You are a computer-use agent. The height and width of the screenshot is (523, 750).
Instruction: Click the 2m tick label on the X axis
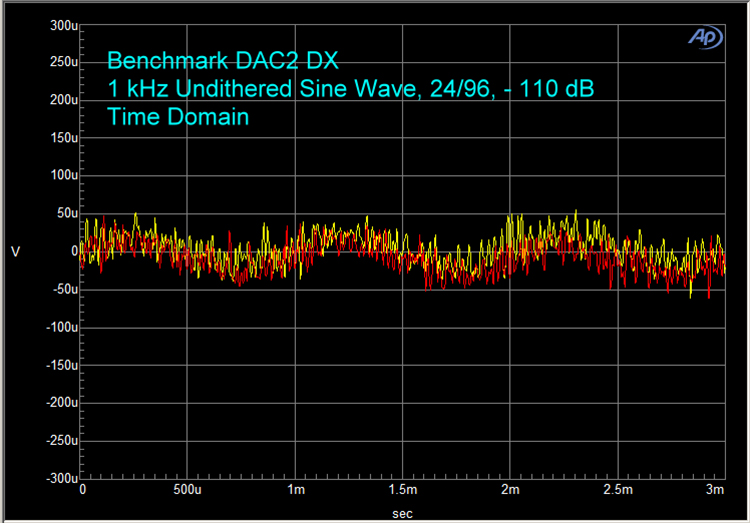click(x=510, y=491)
